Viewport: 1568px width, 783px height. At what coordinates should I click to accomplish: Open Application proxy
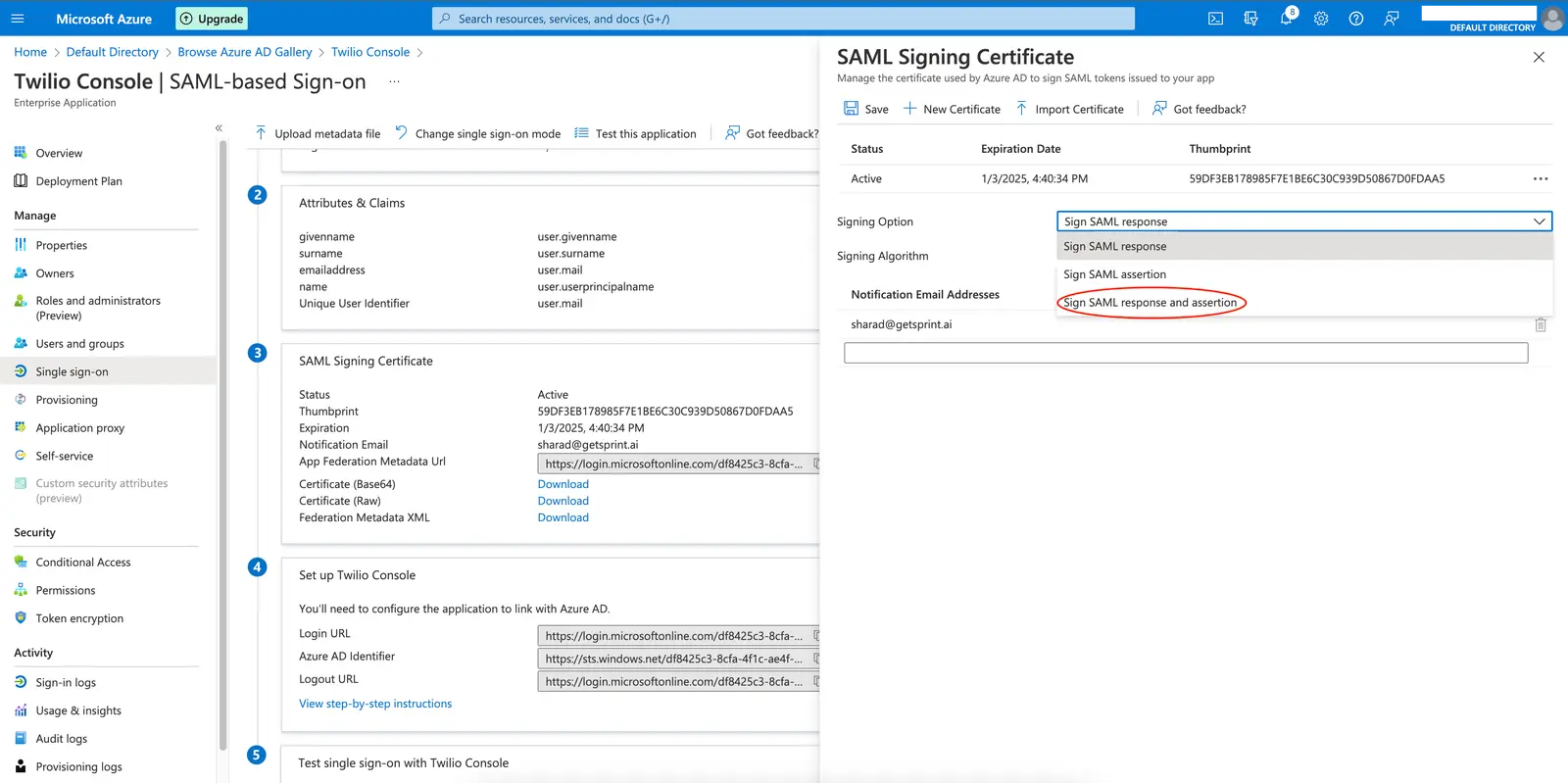[x=79, y=428]
